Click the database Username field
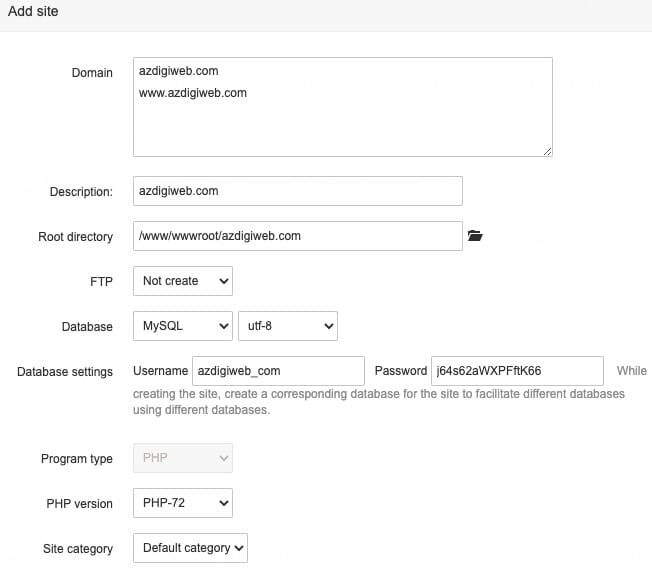Image resolution: width=652 pixels, height=574 pixels. tap(278, 371)
